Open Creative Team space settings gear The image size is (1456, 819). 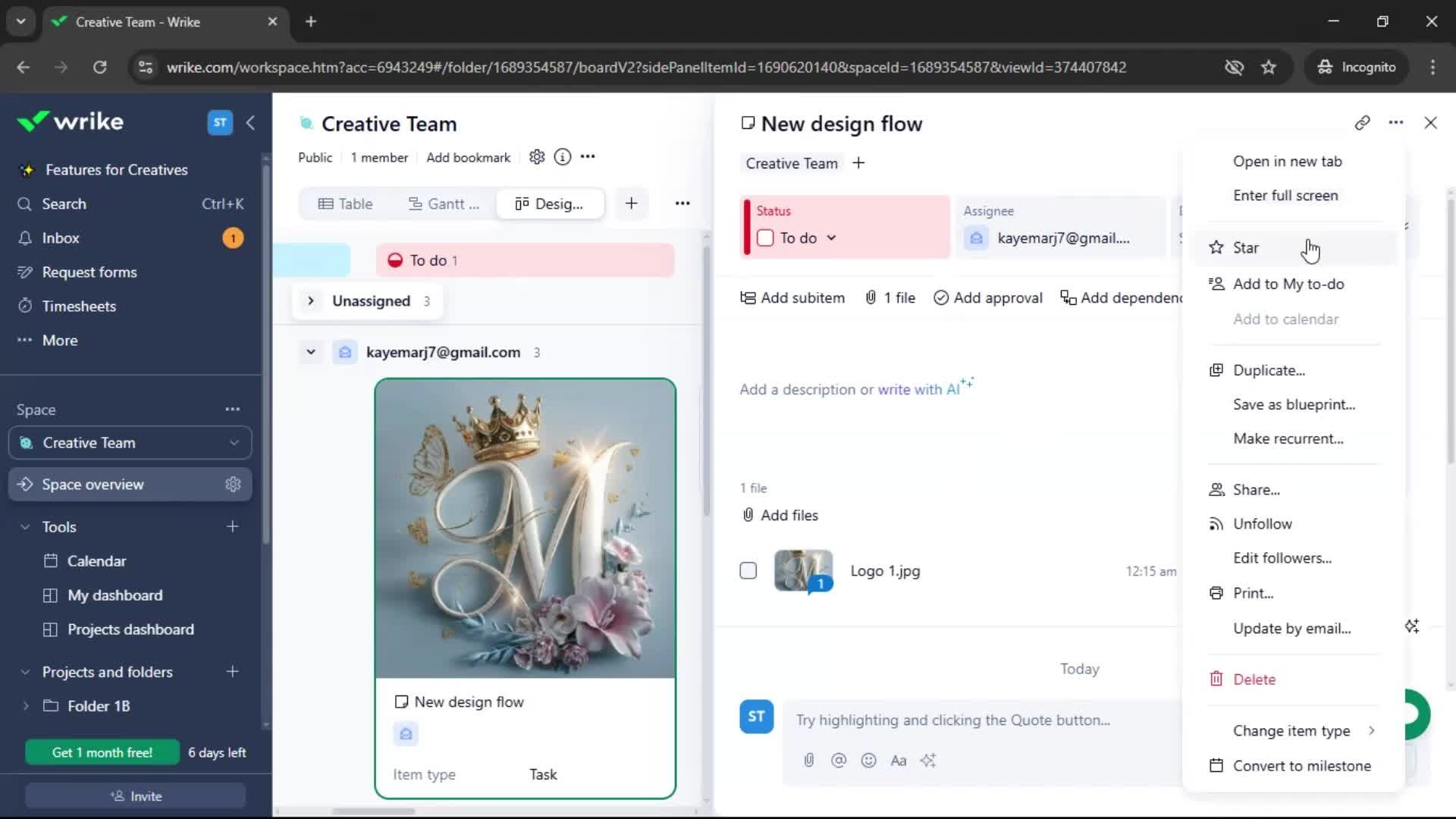tap(537, 157)
